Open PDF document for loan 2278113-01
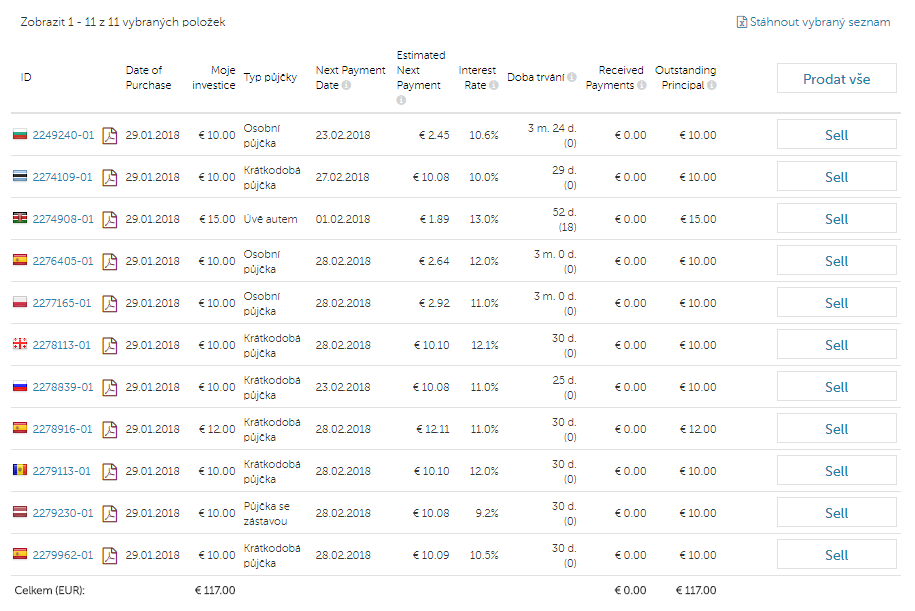Image resolution: width=915 pixels, height=611 pixels. point(110,345)
